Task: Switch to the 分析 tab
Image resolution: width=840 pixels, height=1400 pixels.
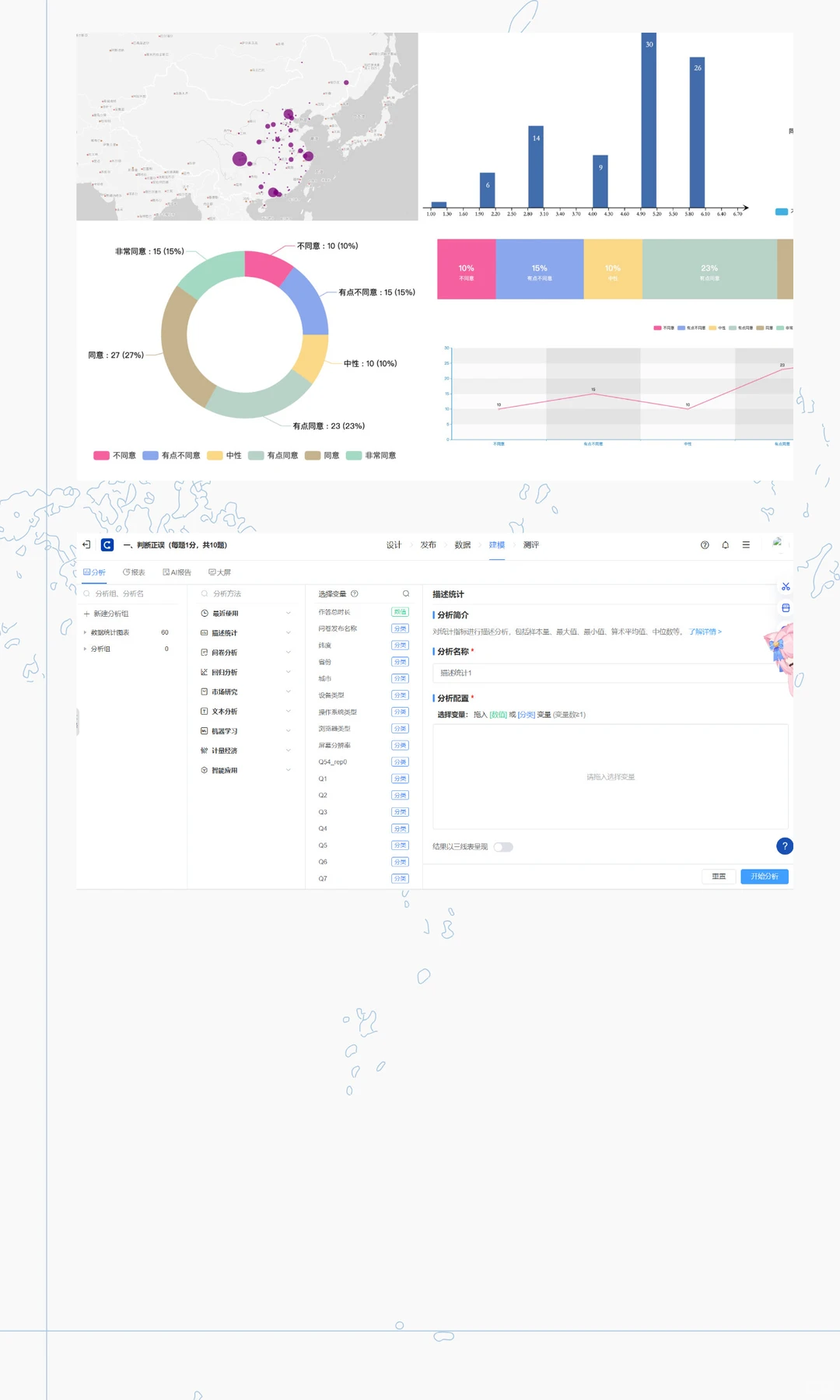Action: pos(95,572)
